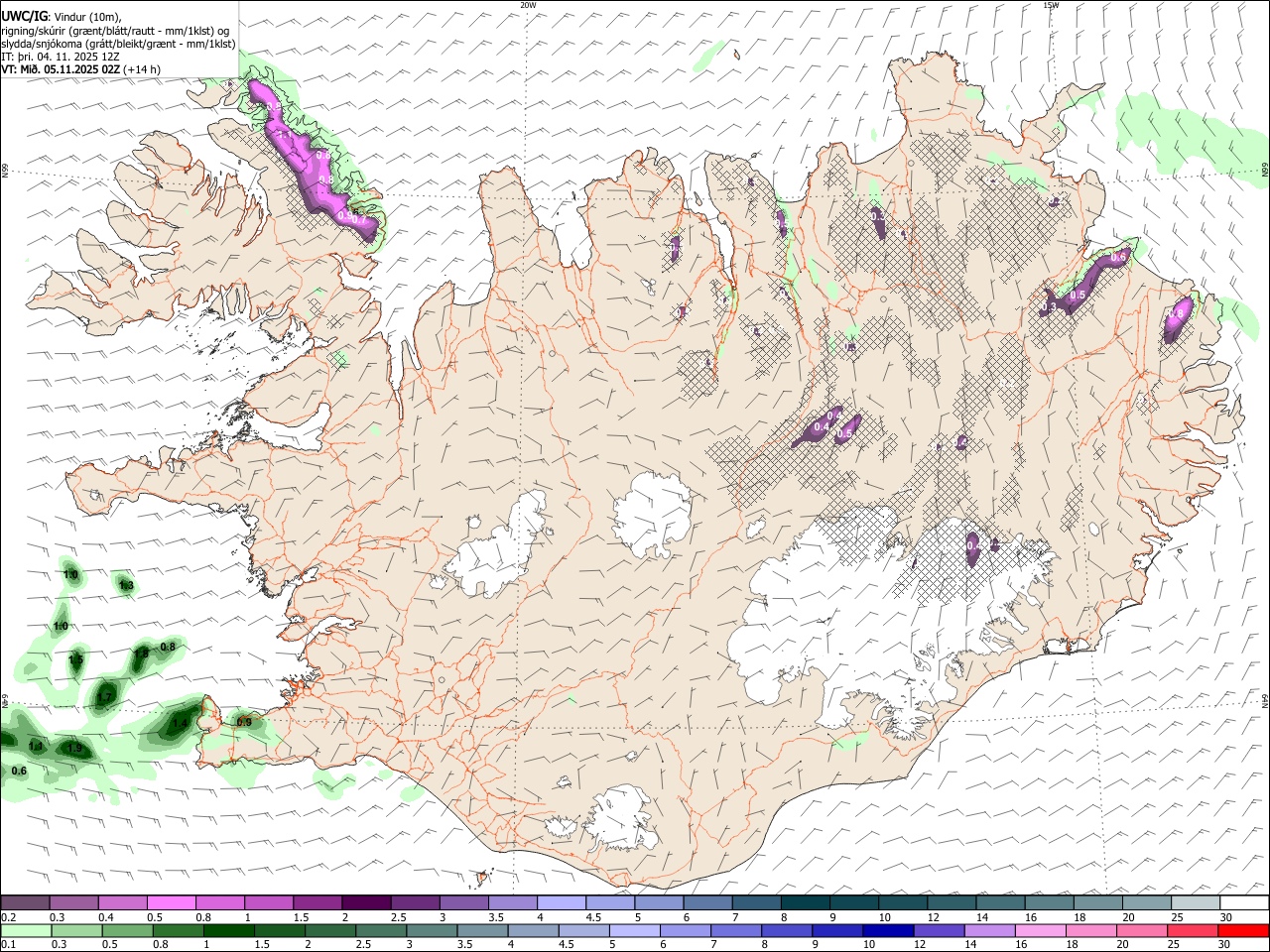This screenshot has height=952, width=1270.
Task: Select the lavender upper legend swatch starting at 4
Action: (x=561, y=903)
